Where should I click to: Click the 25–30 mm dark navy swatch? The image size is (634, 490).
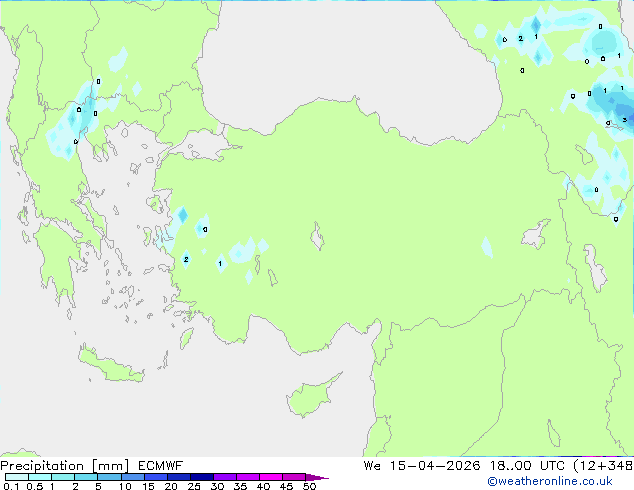coord(202,477)
